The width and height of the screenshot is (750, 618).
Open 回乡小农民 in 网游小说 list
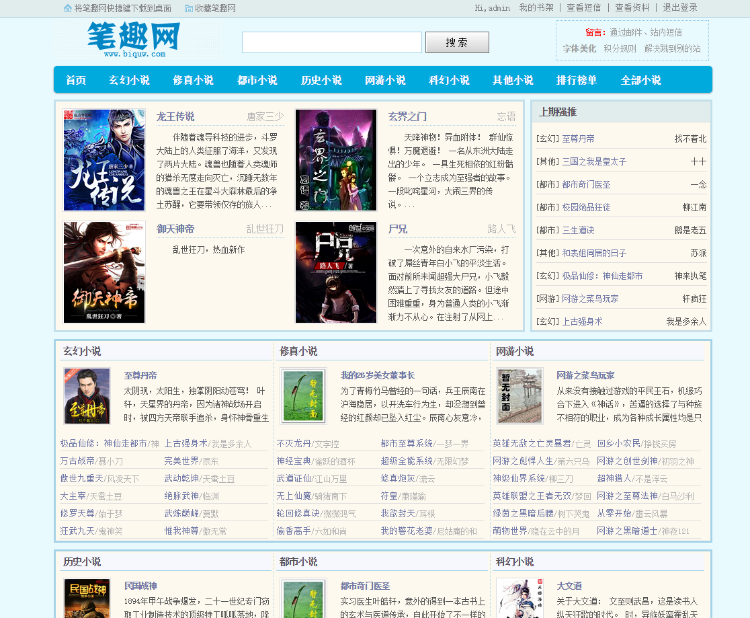pos(618,443)
